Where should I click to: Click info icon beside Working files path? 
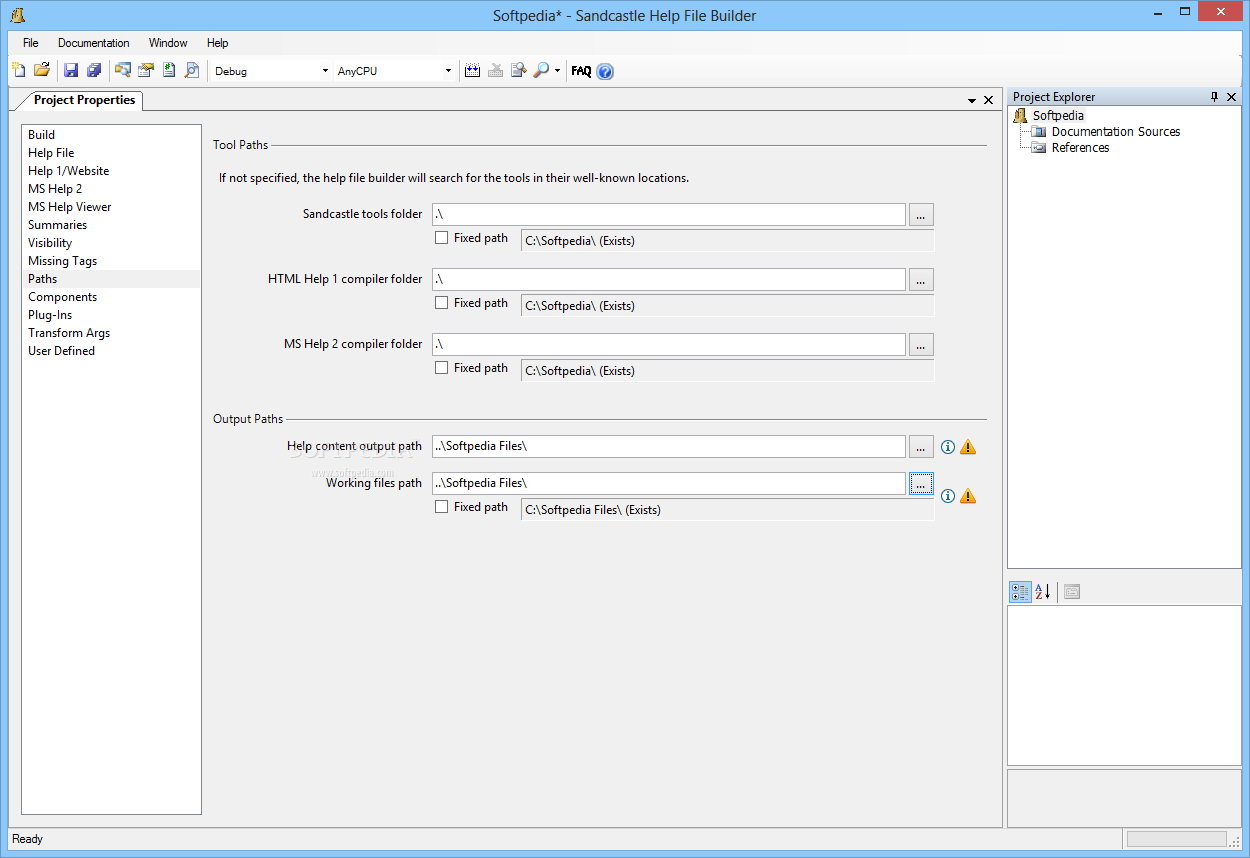tap(948, 496)
